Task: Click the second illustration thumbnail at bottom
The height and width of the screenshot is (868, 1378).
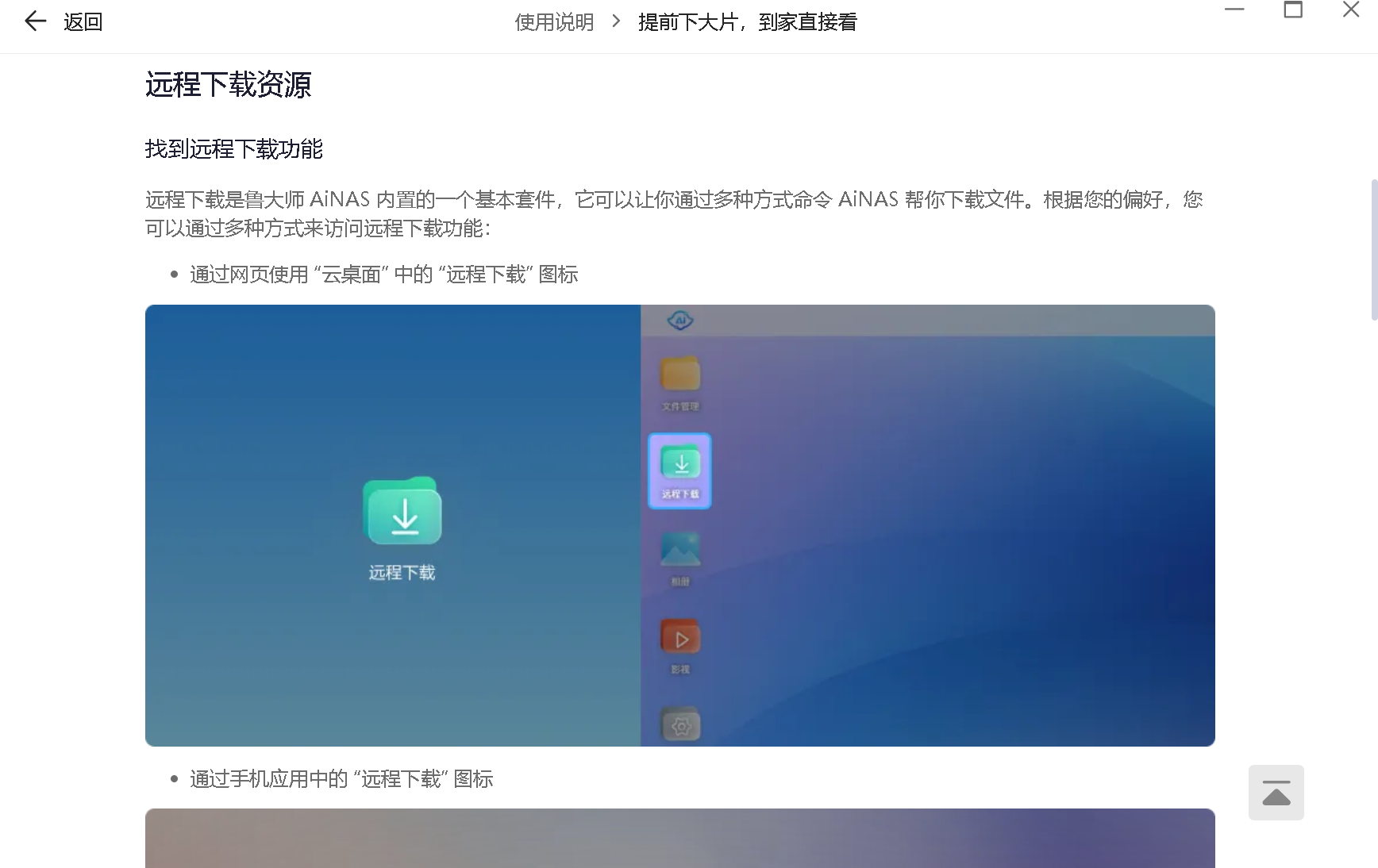Action: (680, 838)
